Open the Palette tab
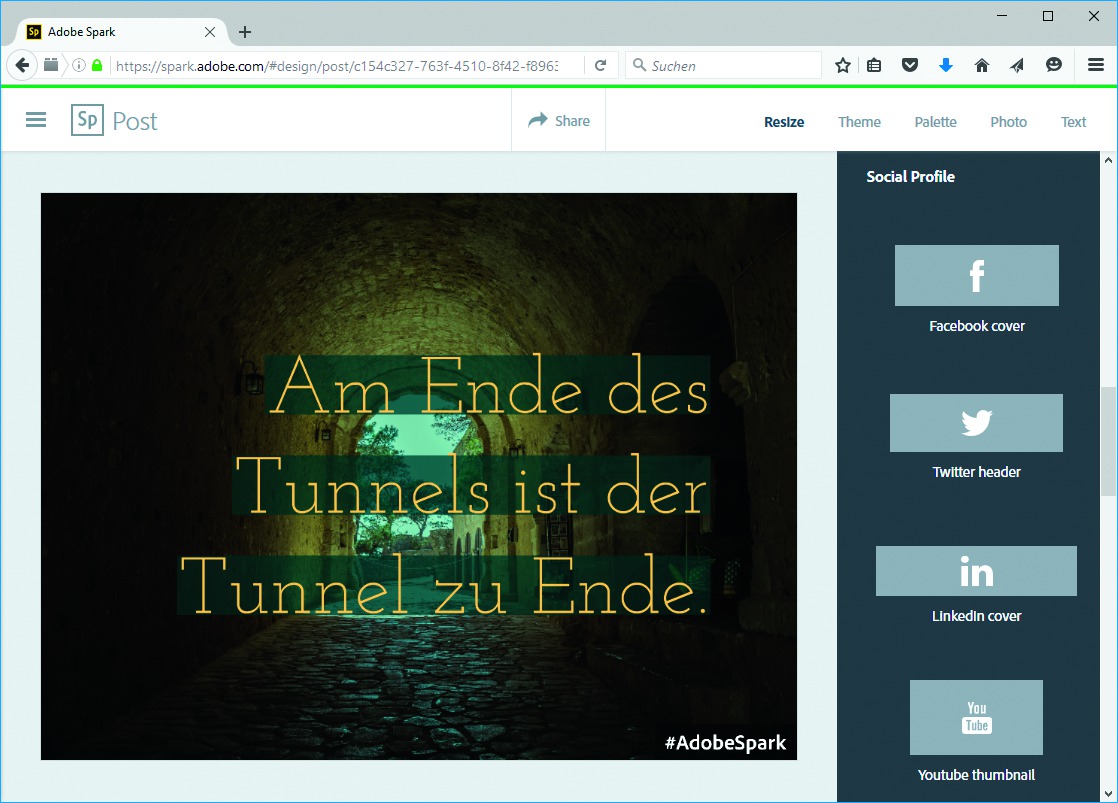 (x=935, y=122)
